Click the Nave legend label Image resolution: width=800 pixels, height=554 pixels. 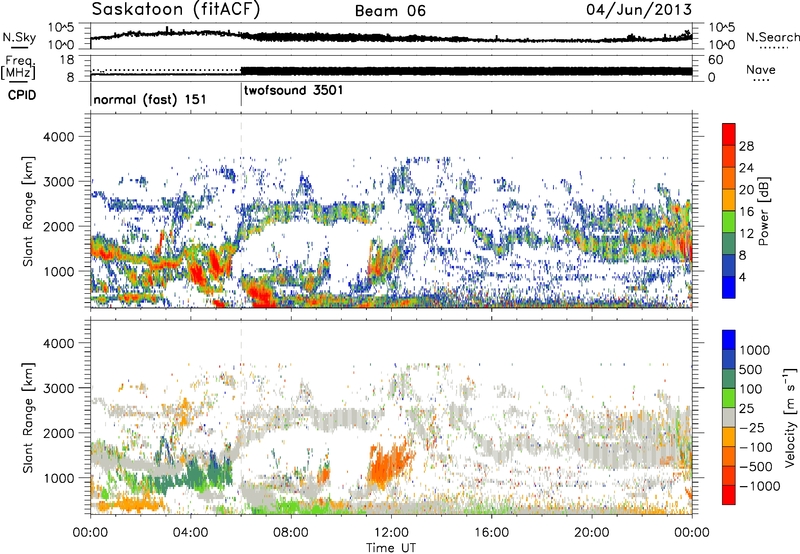click(761, 70)
